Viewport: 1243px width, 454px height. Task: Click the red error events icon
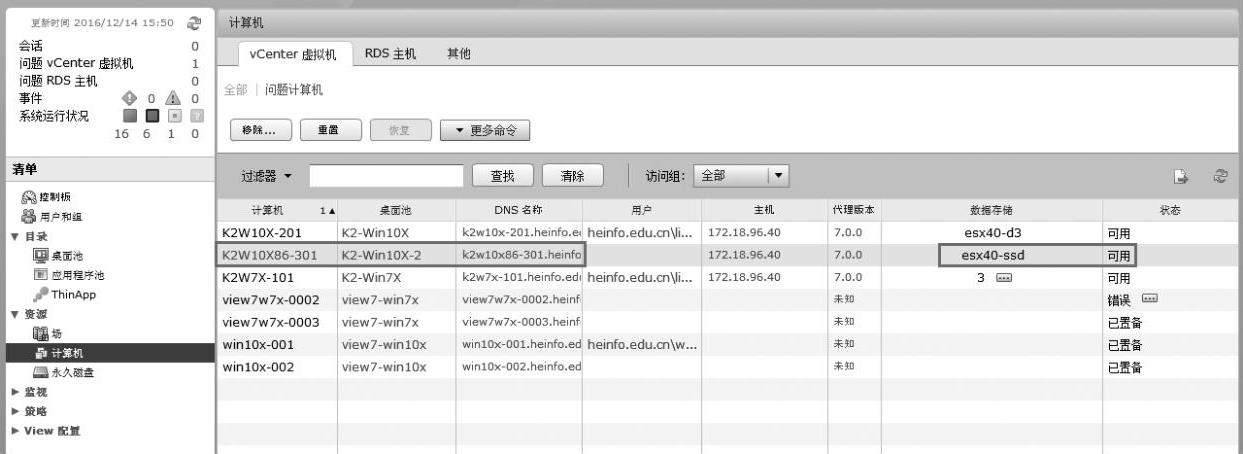[x=128, y=99]
